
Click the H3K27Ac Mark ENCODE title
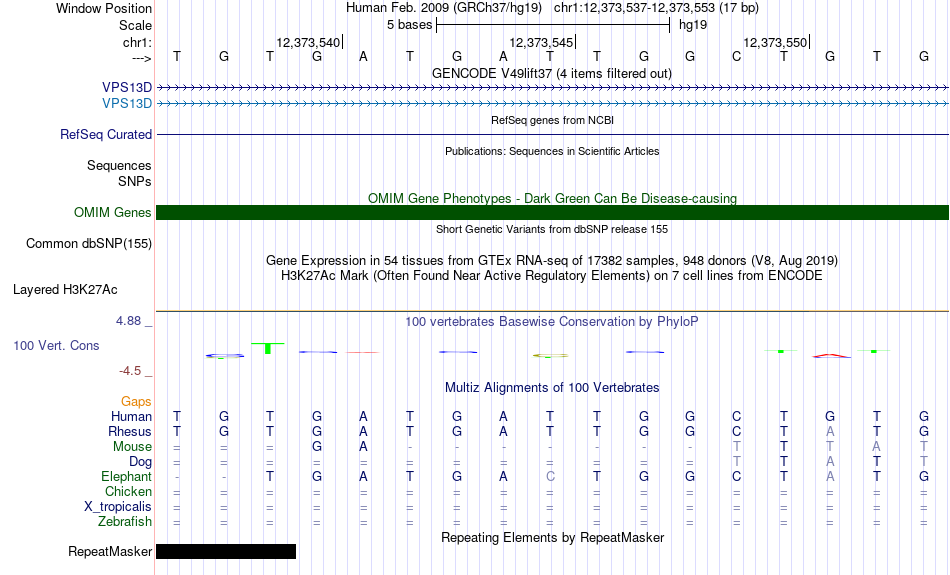click(x=552, y=276)
